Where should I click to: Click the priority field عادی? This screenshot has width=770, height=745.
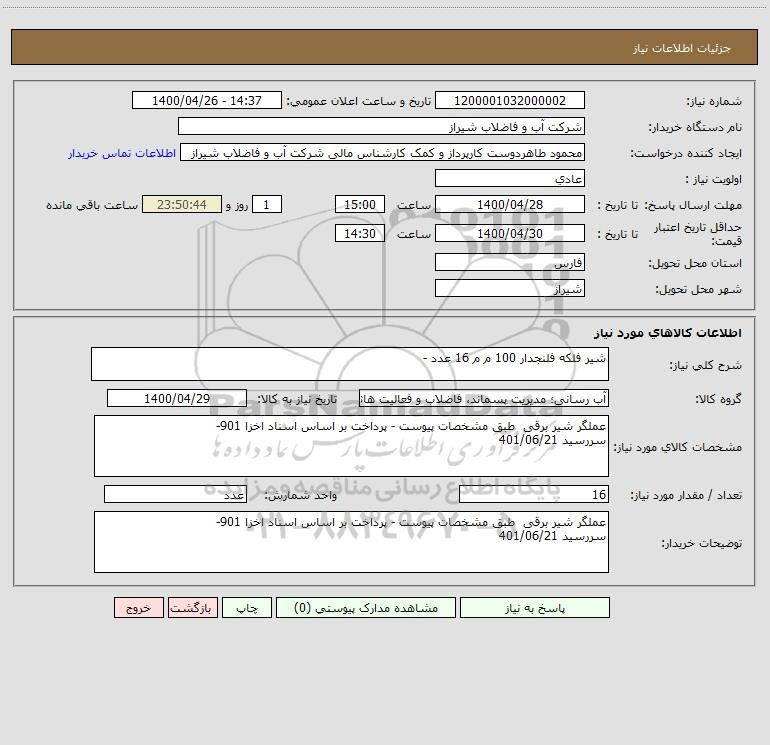click(x=510, y=178)
